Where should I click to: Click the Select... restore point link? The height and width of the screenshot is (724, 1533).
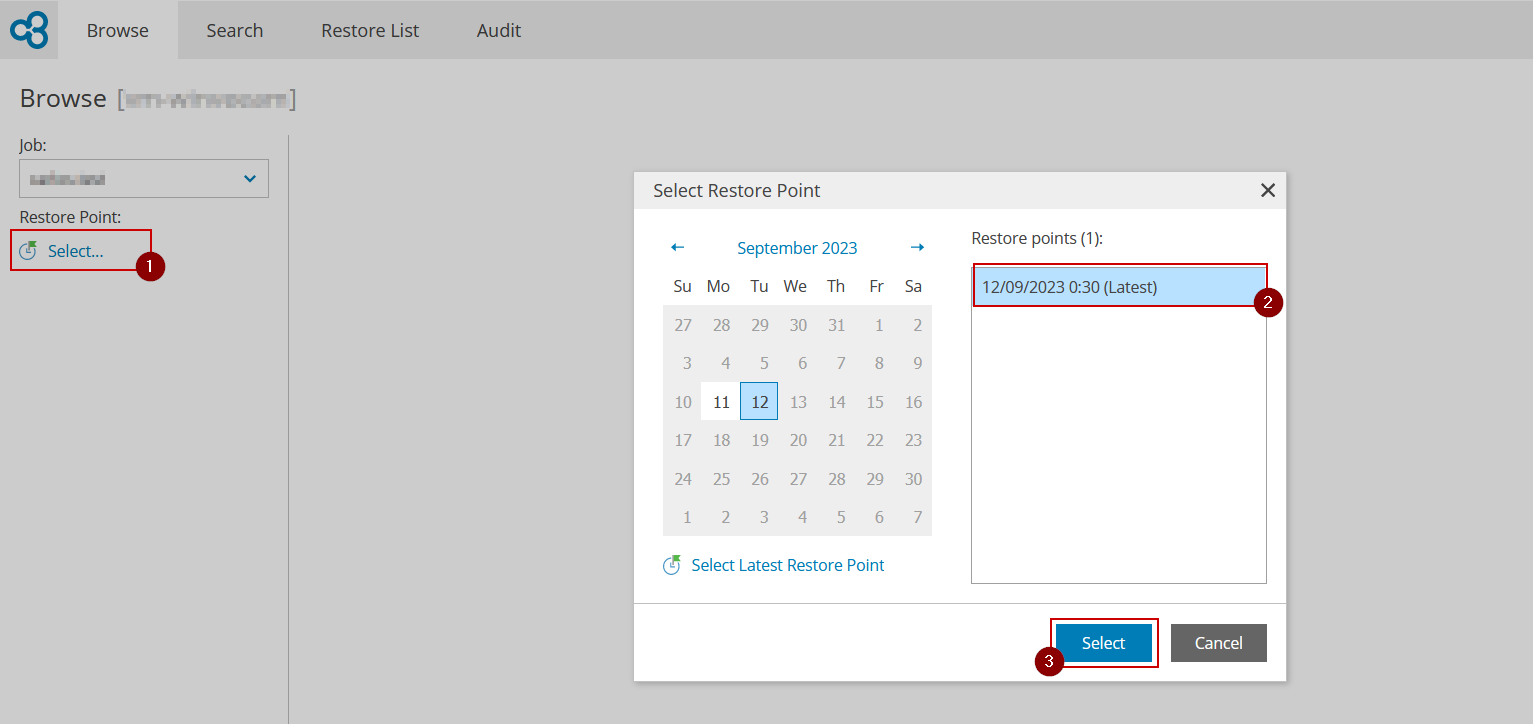(75, 251)
